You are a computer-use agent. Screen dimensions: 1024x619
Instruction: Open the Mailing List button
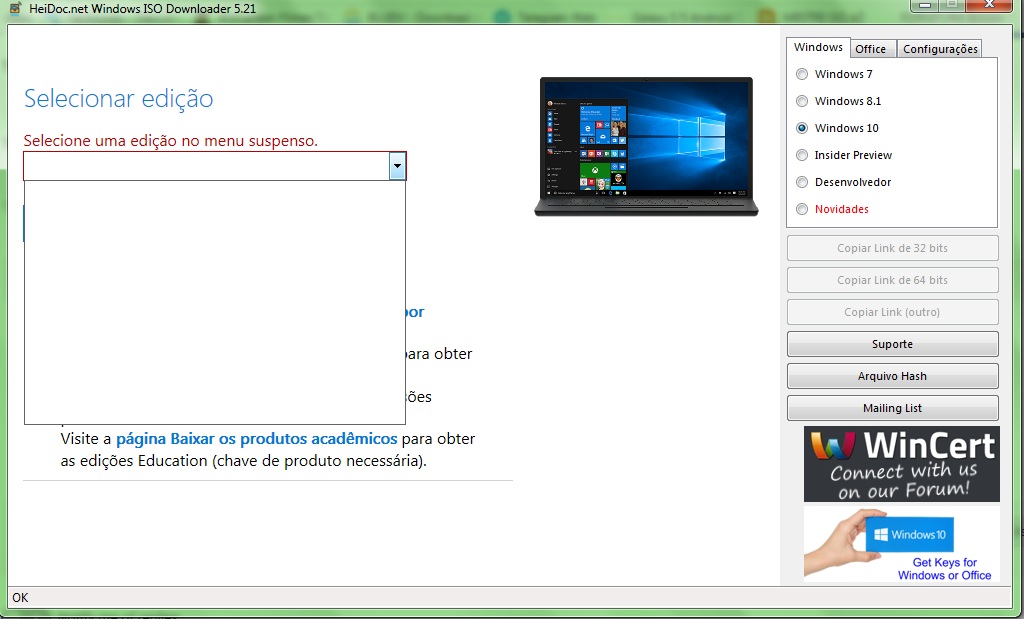[x=892, y=408]
